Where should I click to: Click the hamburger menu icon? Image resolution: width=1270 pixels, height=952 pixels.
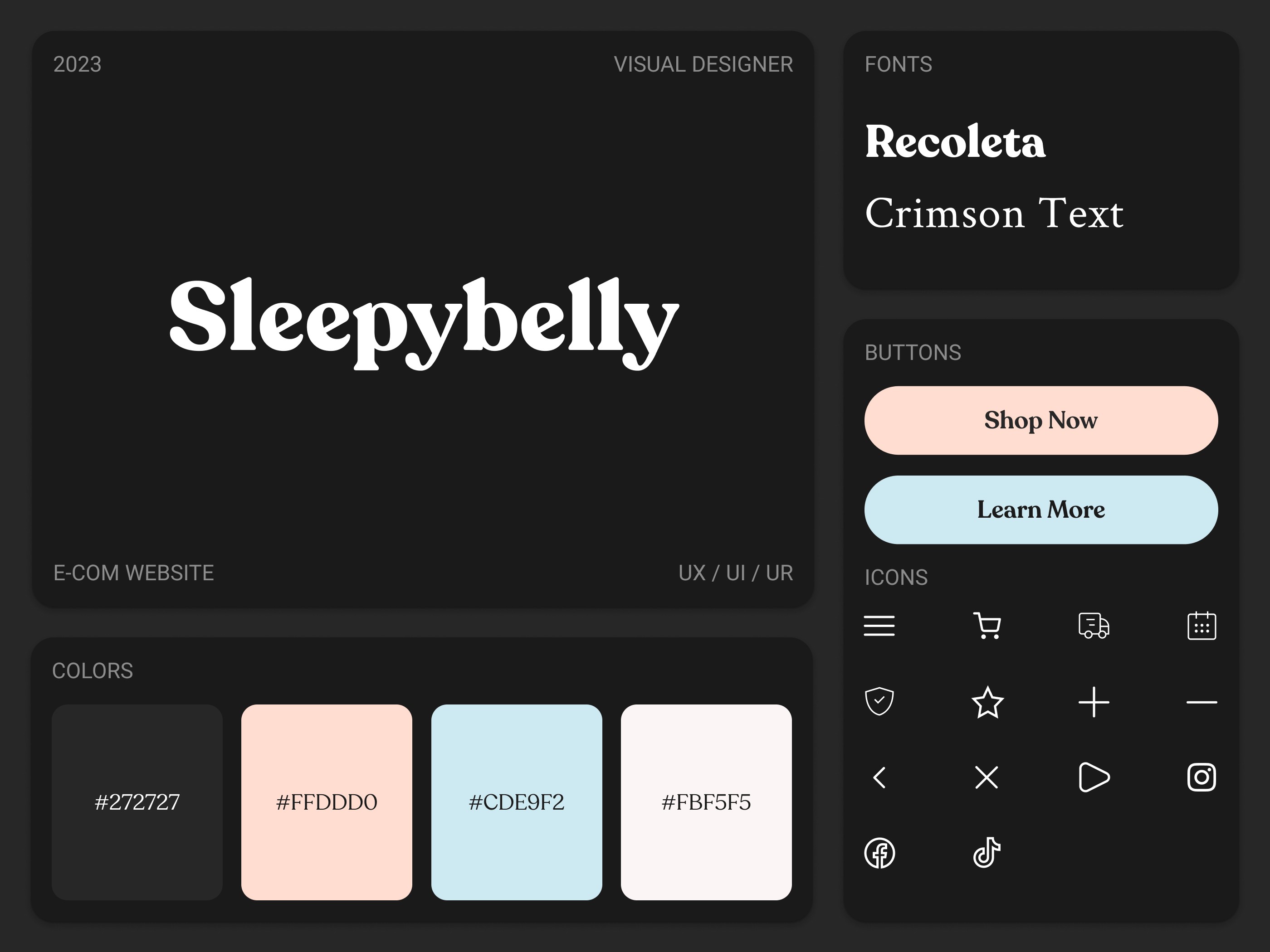point(879,626)
